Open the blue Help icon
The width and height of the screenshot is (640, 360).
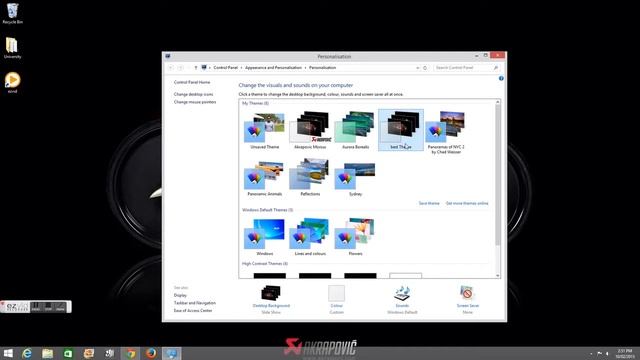pyautogui.click(x=501, y=78)
